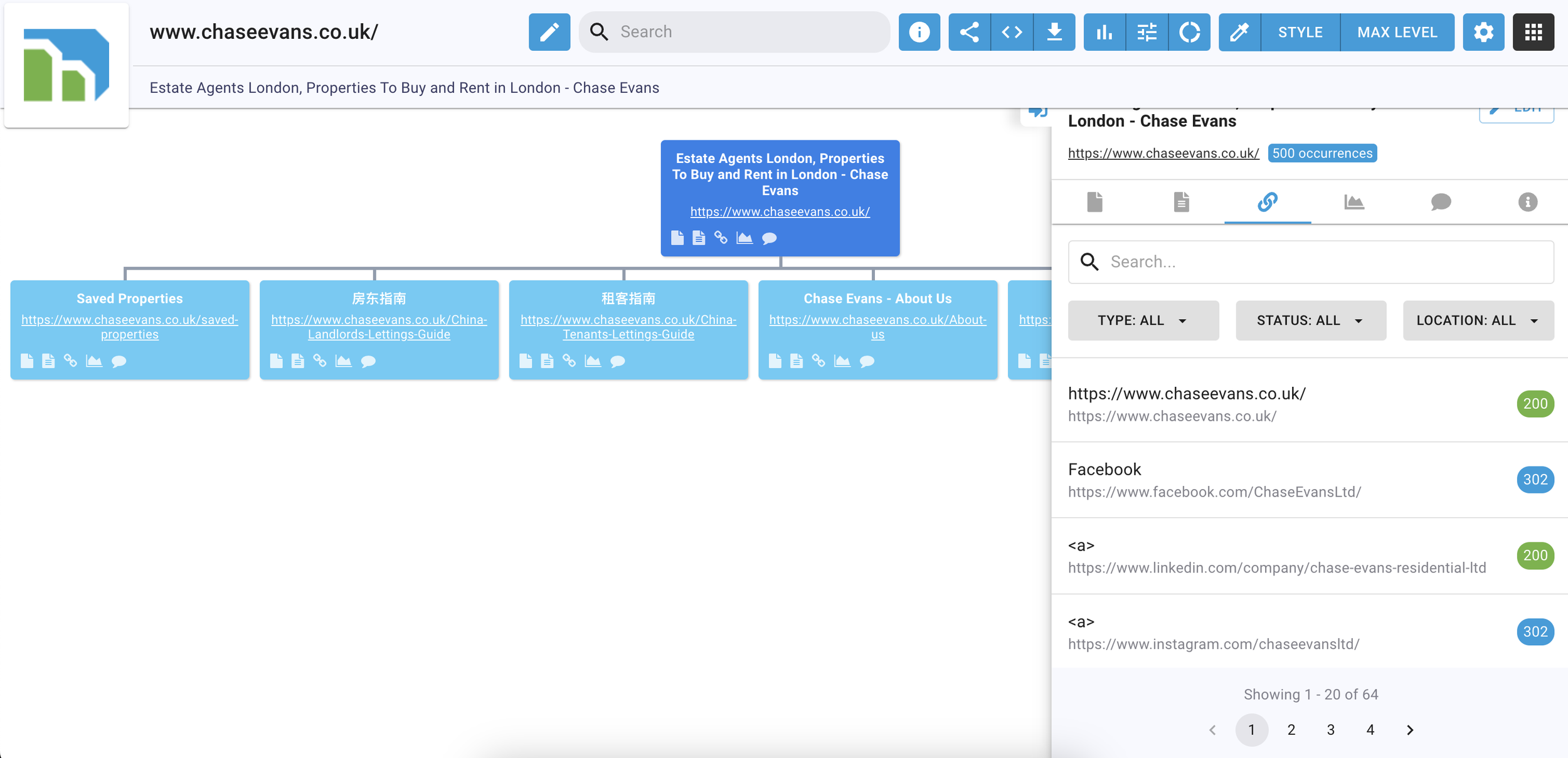Click the MAX LEVEL button
This screenshot has width=1568, height=758.
1397,32
